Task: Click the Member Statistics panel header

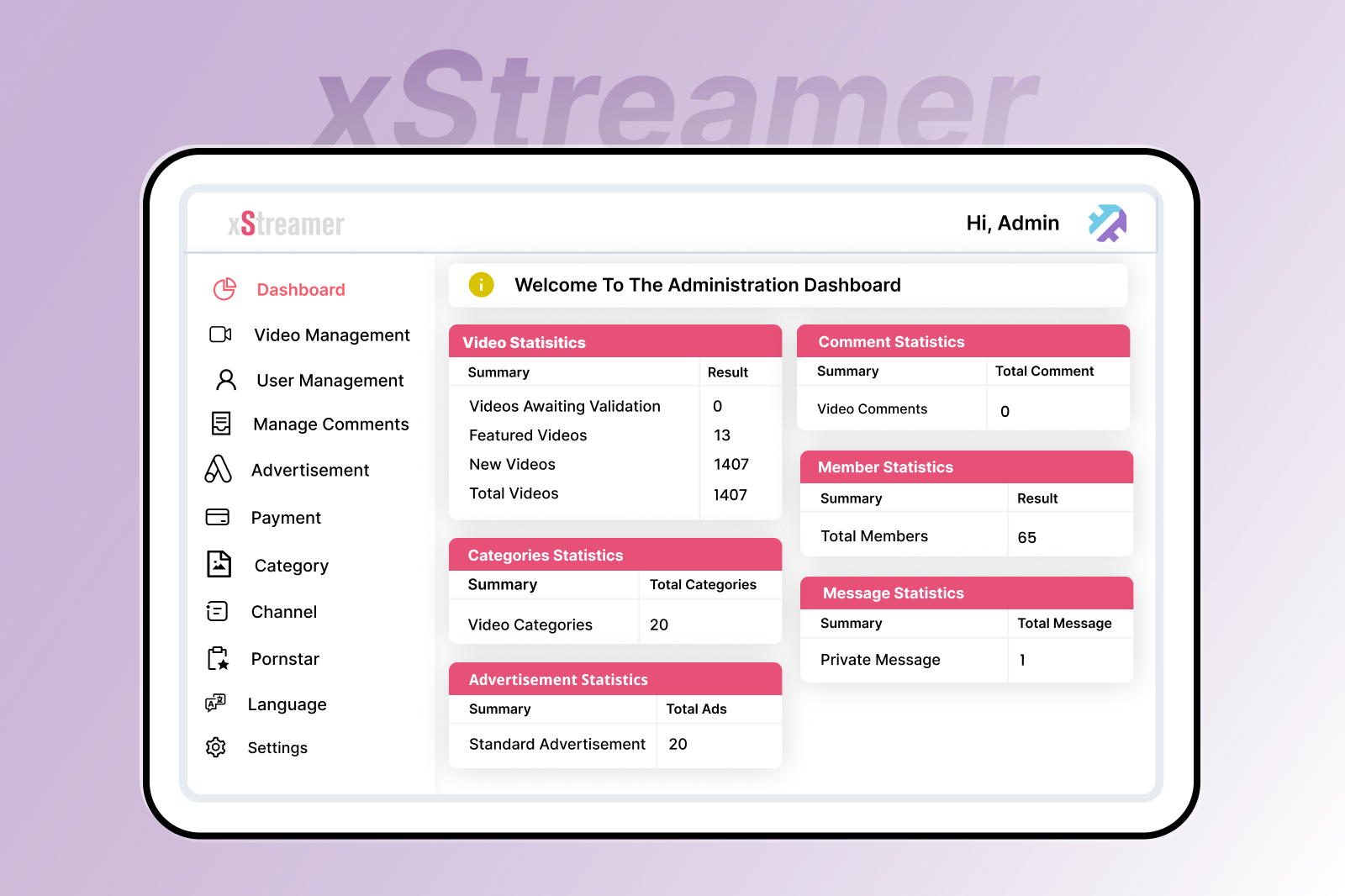Action: tap(966, 467)
